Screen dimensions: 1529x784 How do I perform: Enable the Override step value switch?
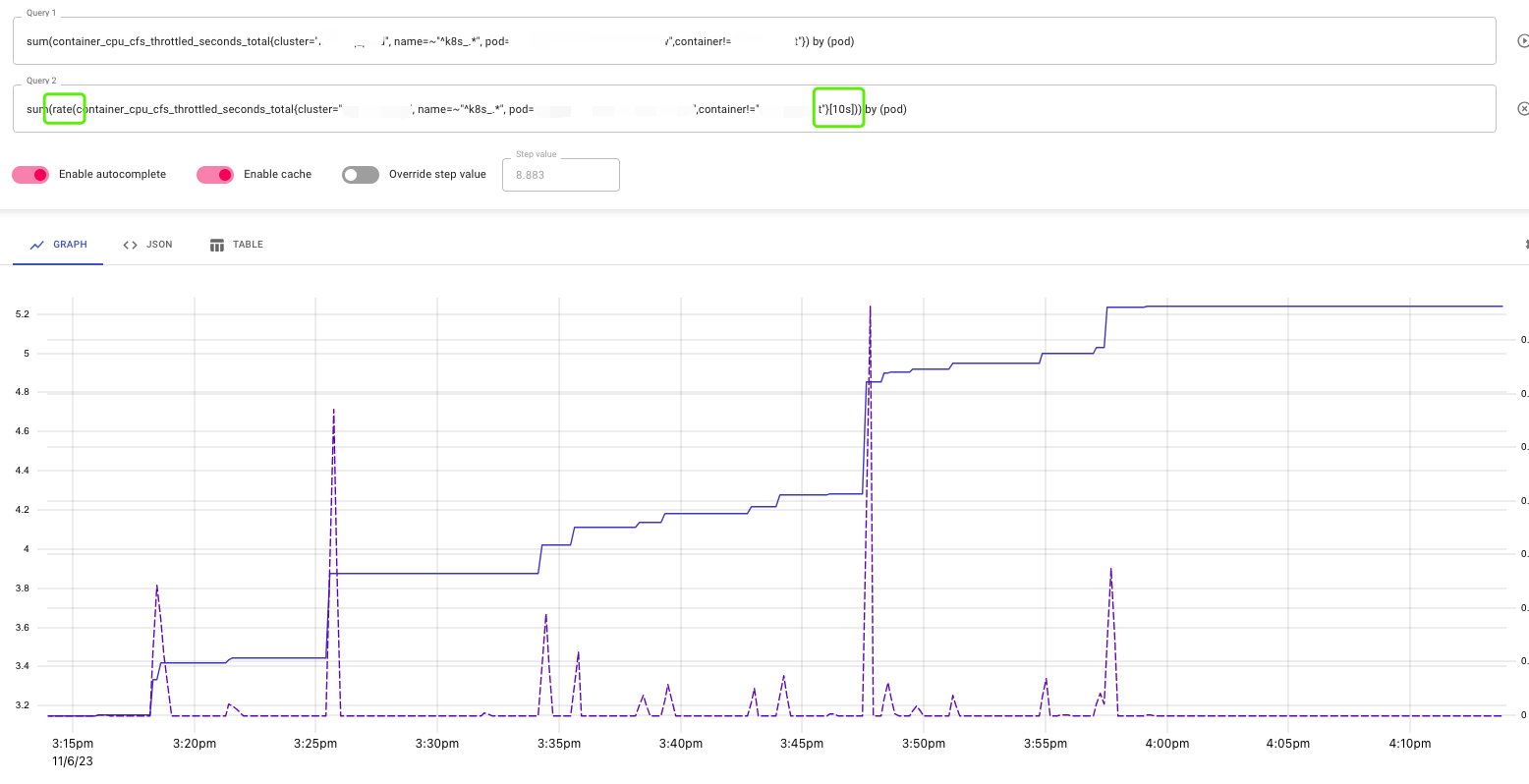pos(361,175)
